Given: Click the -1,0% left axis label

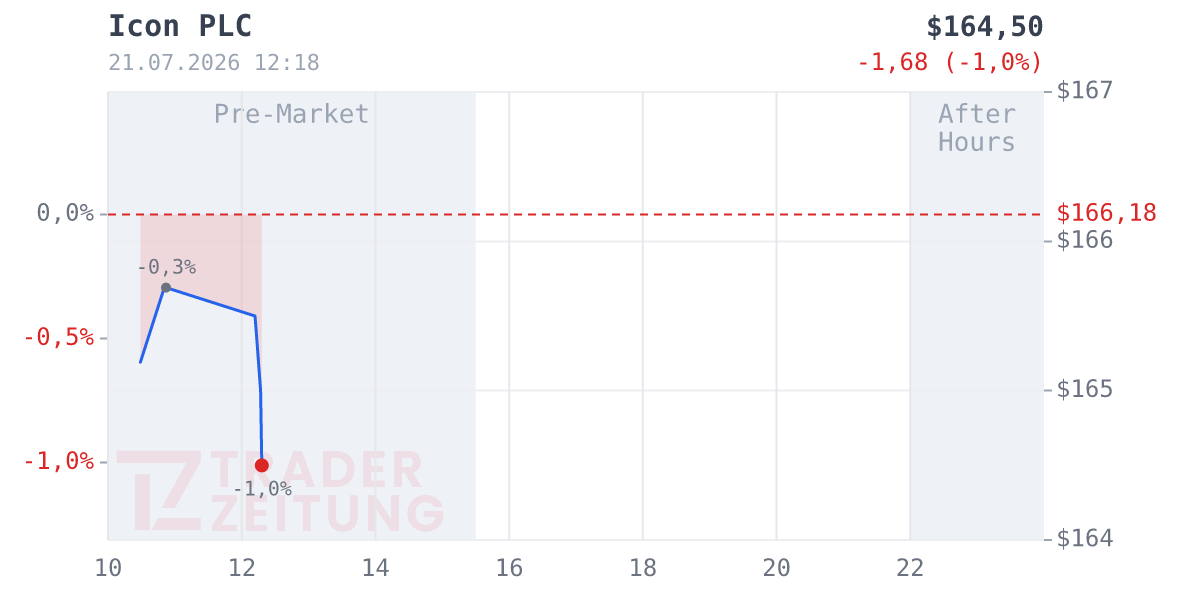Looking at the screenshot, I should click(58, 461).
